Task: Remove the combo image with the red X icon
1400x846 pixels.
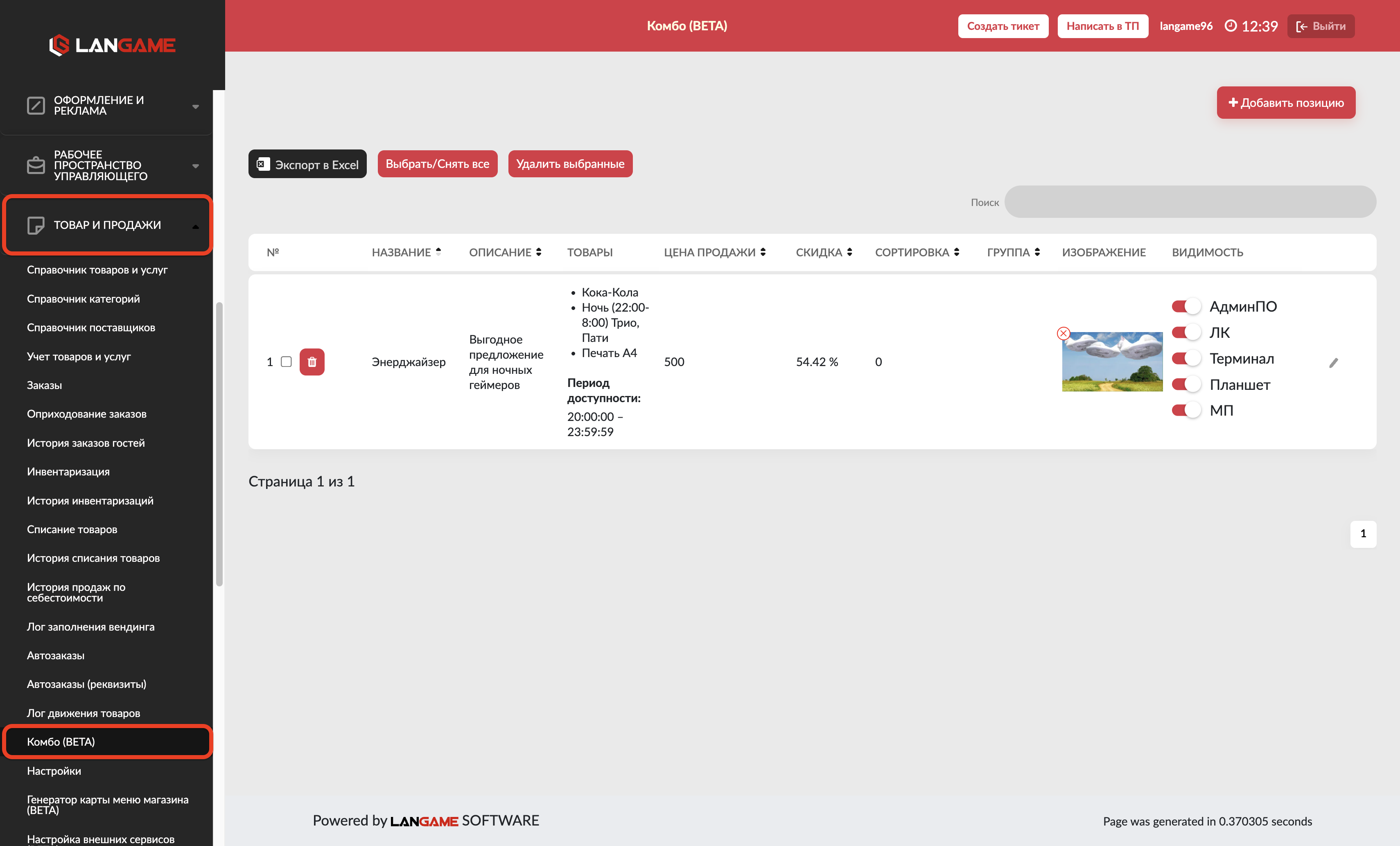Action: 1063,333
